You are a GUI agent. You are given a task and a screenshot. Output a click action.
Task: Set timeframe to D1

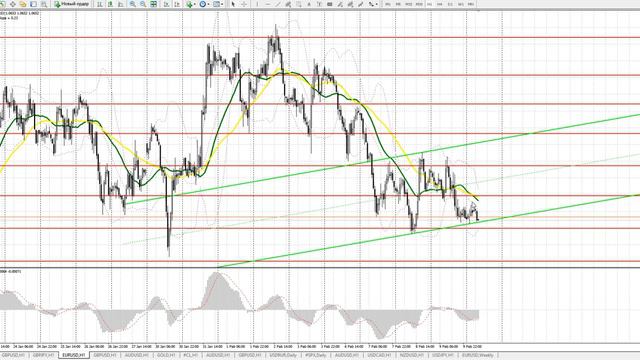point(450,4)
